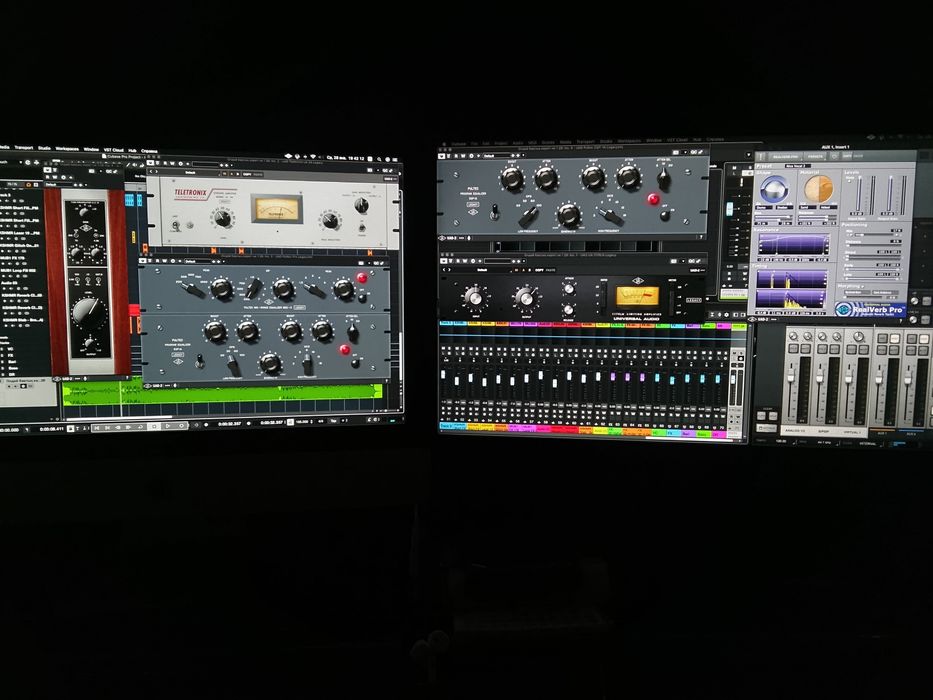
Task: Click ANALOG 1/2 channel fader in UAD Console
Action: pos(792,379)
